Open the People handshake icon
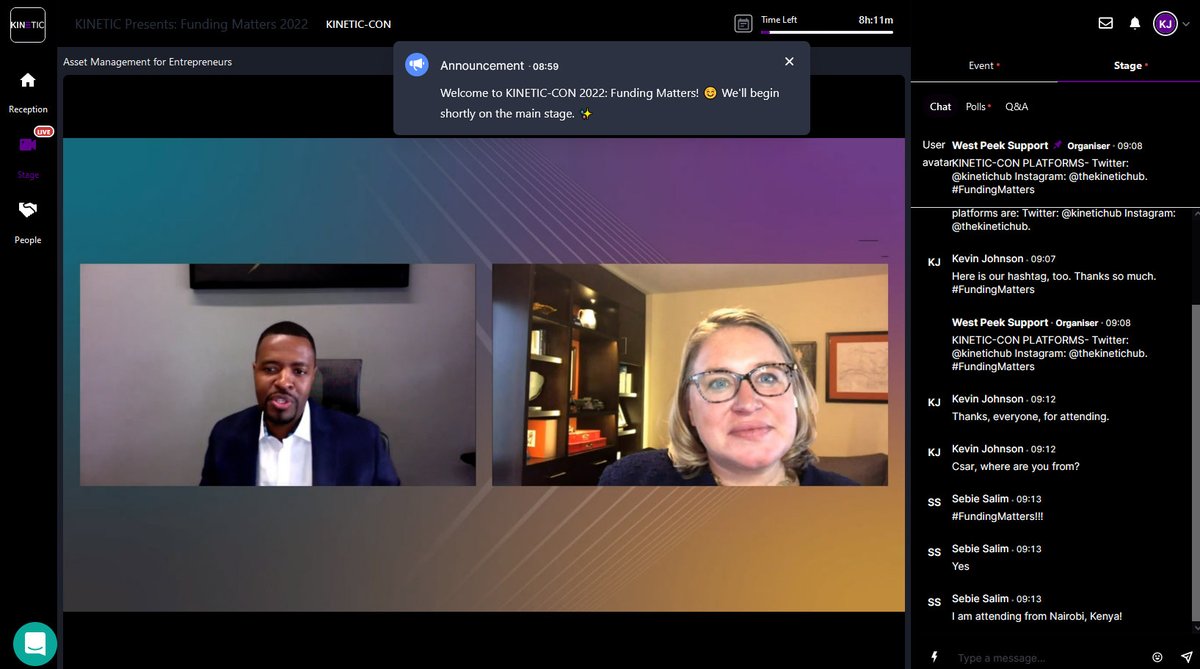This screenshot has height=669, width=1200. pyautogui.click(x=28, y=210)
